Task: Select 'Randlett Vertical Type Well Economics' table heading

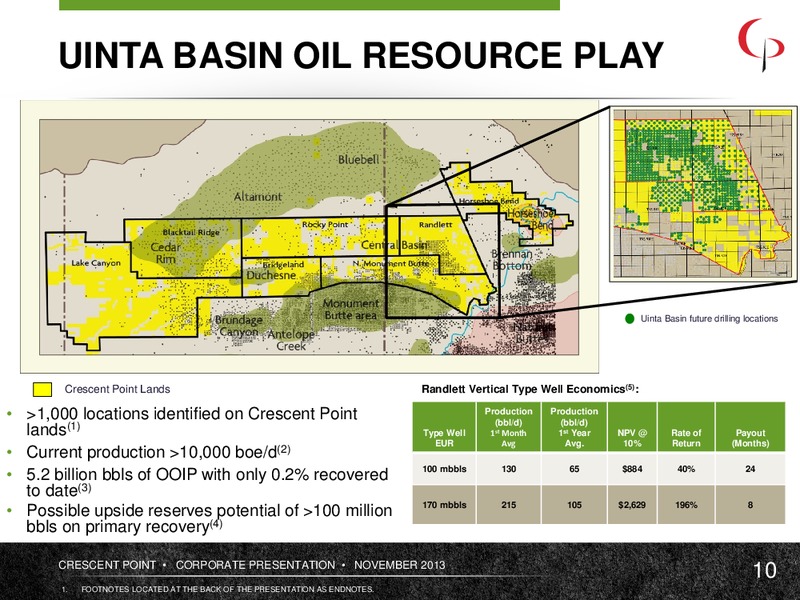Action: (530, 389)
